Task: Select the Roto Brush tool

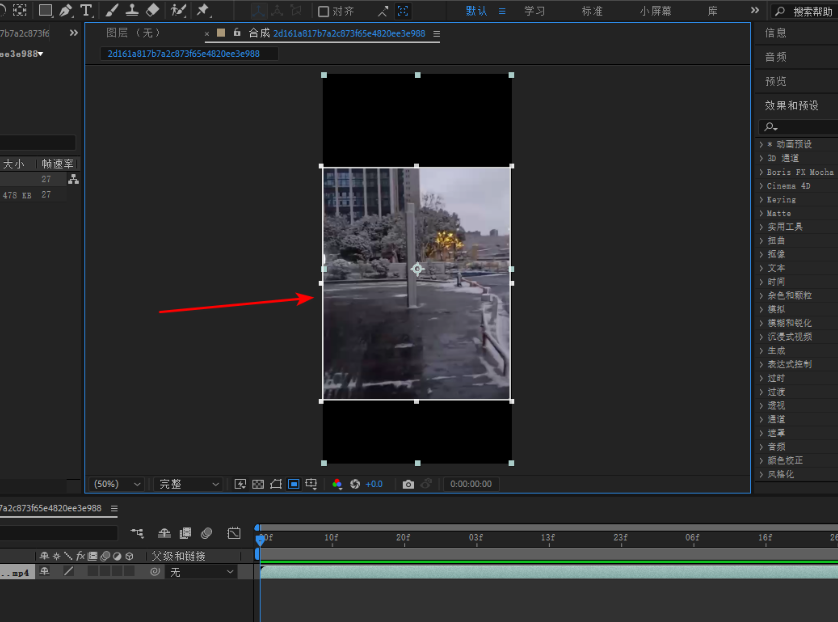Action: click(178, 10)
